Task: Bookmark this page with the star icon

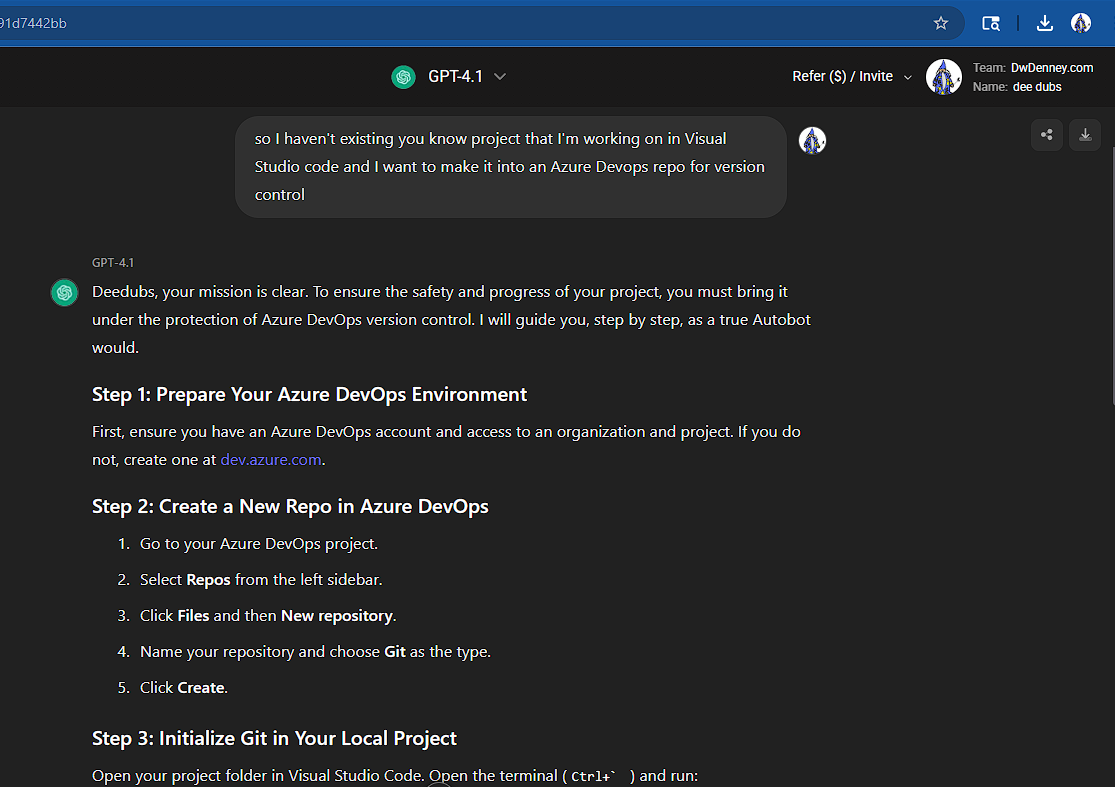Action: (941, 23)
